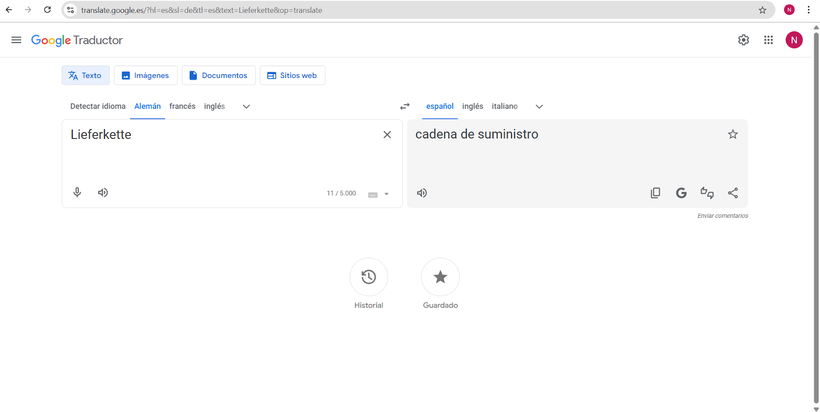The height and width of the screenshot is (412, 820).
Task: Go forward in browser
Action: point(28,10)
